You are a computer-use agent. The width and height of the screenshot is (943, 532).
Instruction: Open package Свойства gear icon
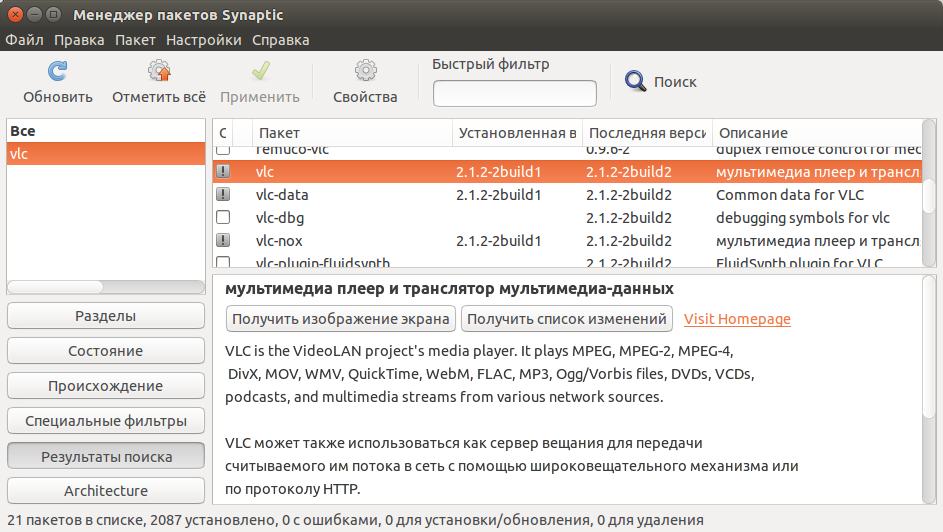(x=365, y=71)
